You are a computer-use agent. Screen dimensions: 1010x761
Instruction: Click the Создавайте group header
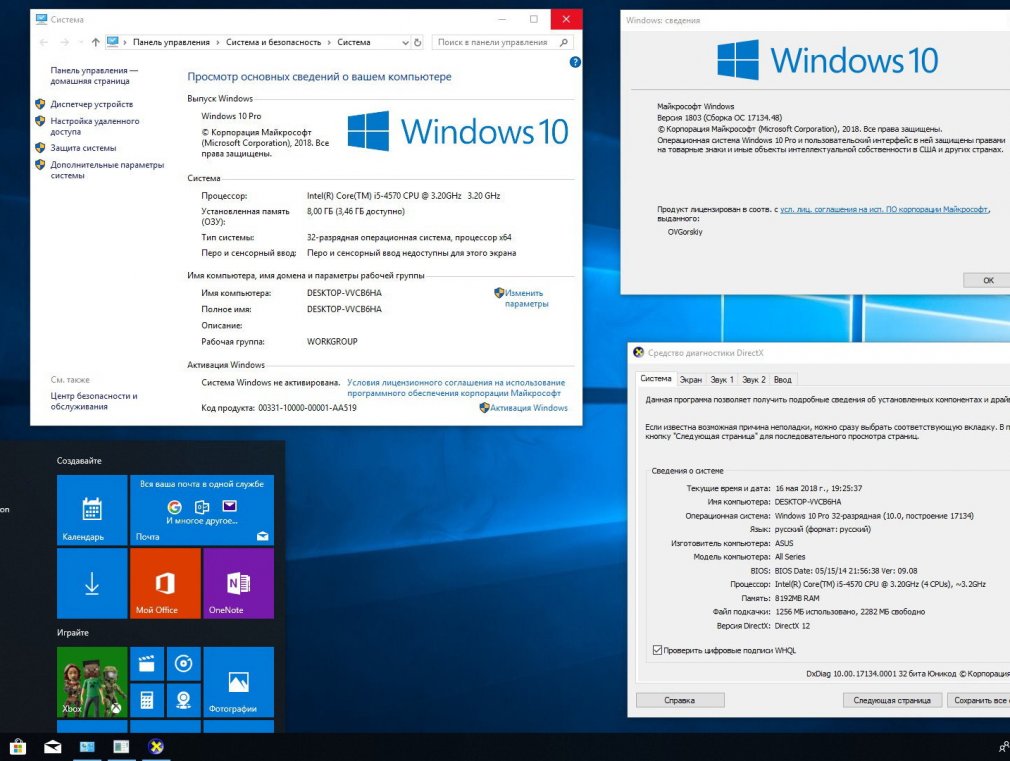pyautogui.click(x=79, y=461)
